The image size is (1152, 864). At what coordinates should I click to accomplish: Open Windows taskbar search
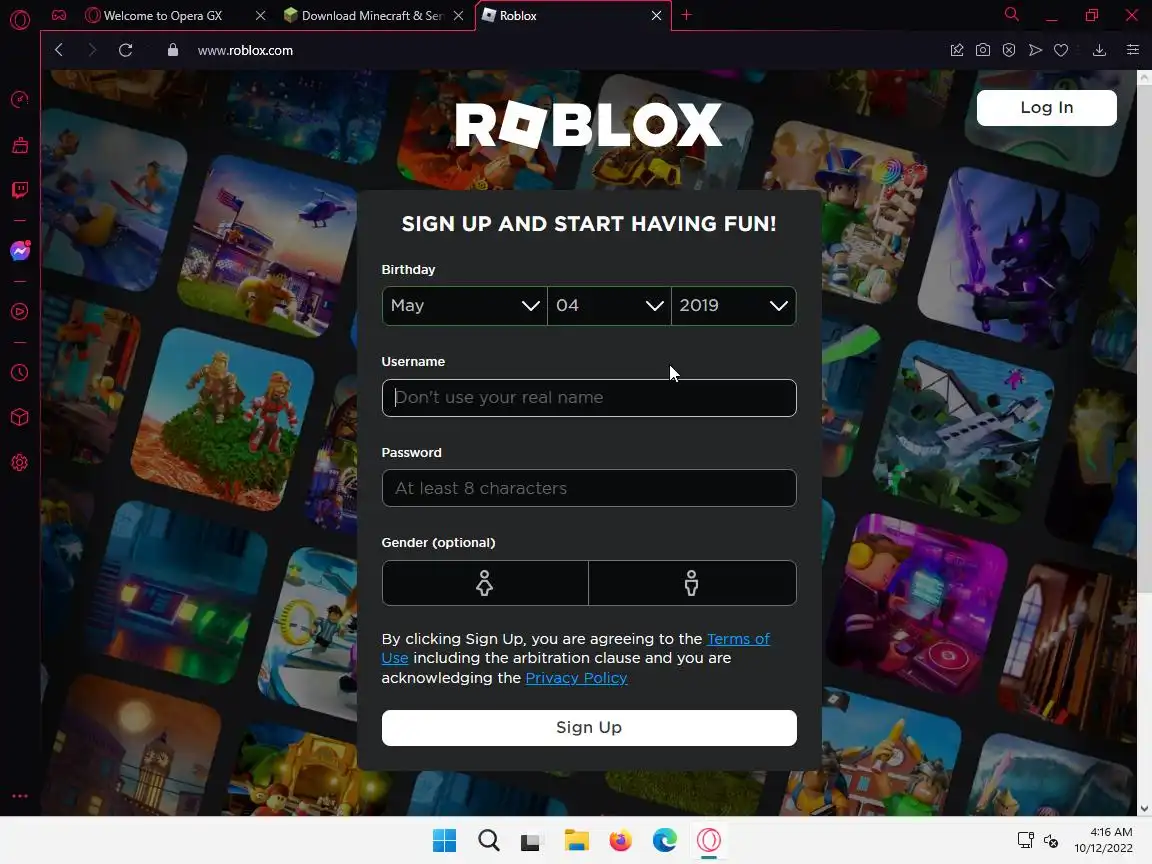point(489,840)
